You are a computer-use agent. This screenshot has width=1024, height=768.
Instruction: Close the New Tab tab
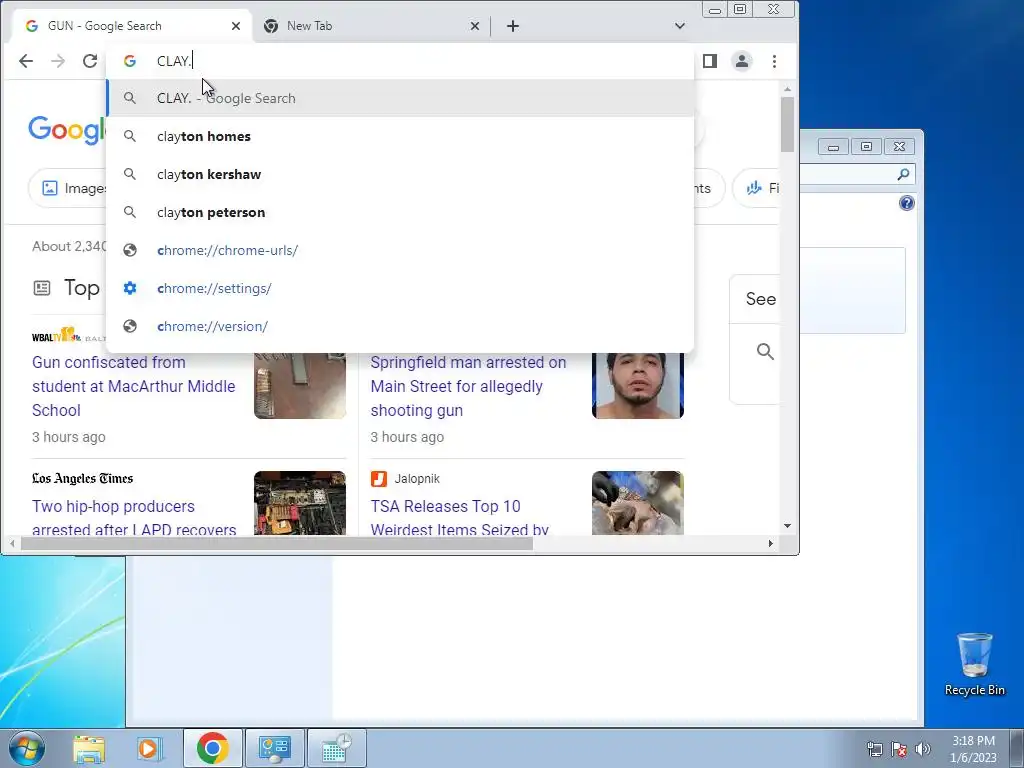(x=475, y=26)
